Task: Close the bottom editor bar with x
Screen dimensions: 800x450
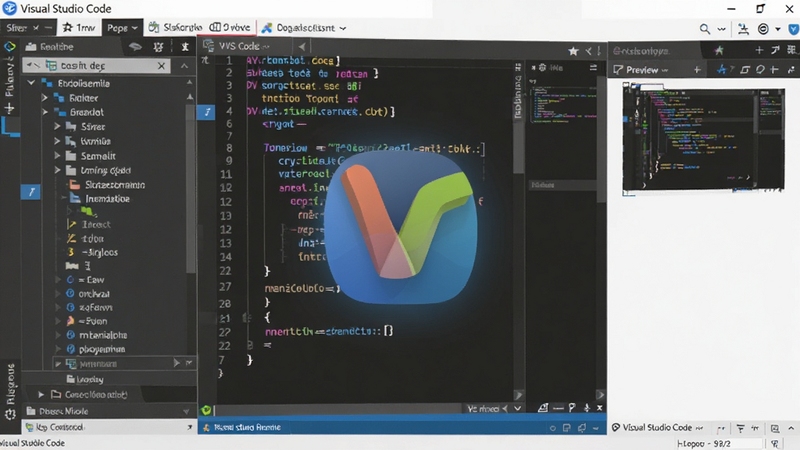Action: 599,408
